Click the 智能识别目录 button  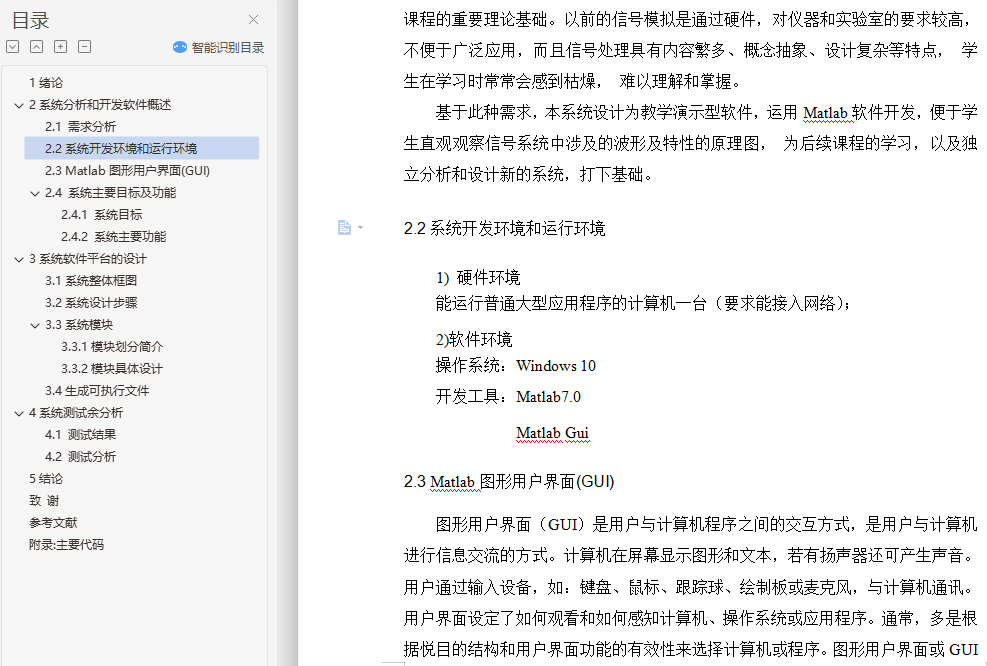click(218, 47)
